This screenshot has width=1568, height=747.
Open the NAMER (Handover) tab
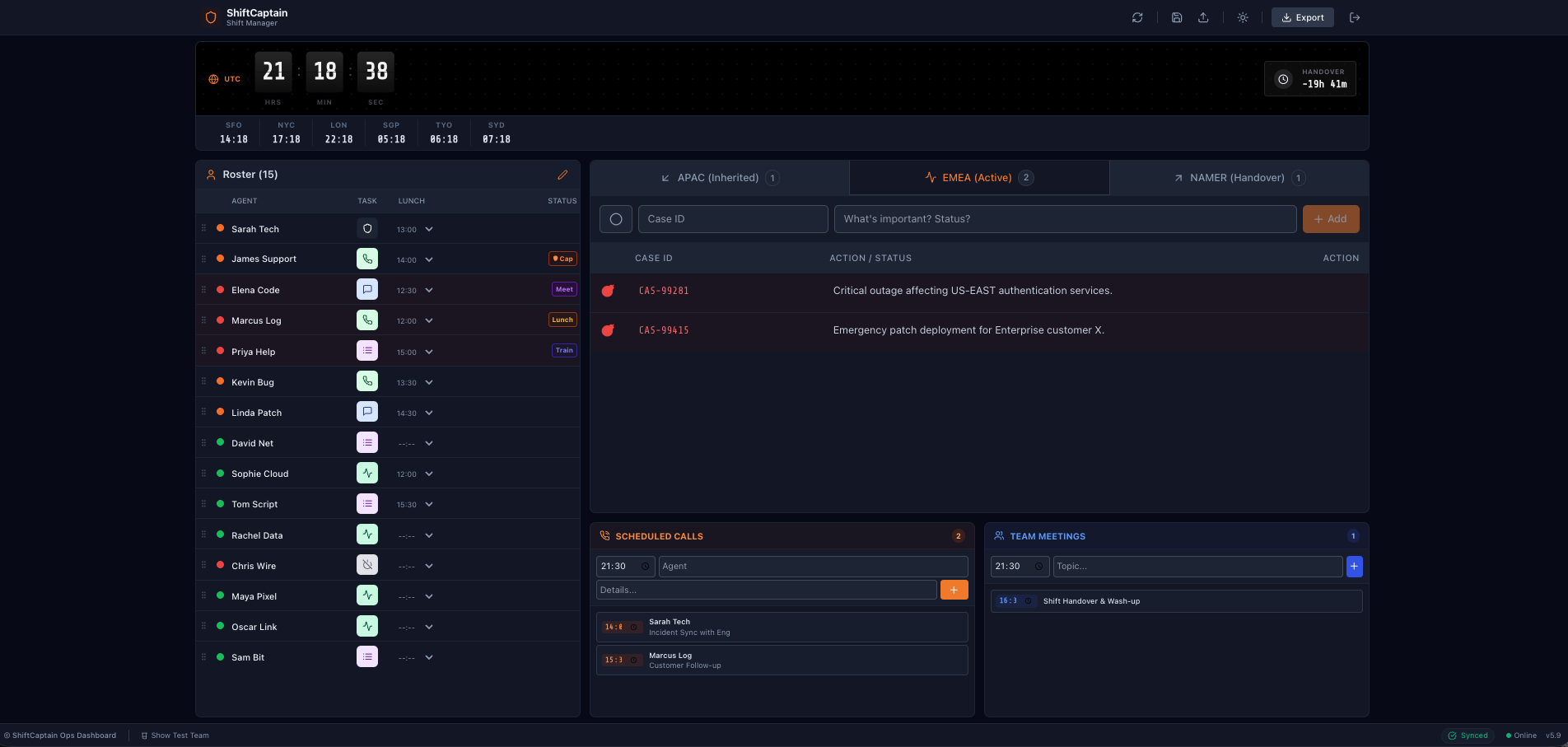[1238, 178]
